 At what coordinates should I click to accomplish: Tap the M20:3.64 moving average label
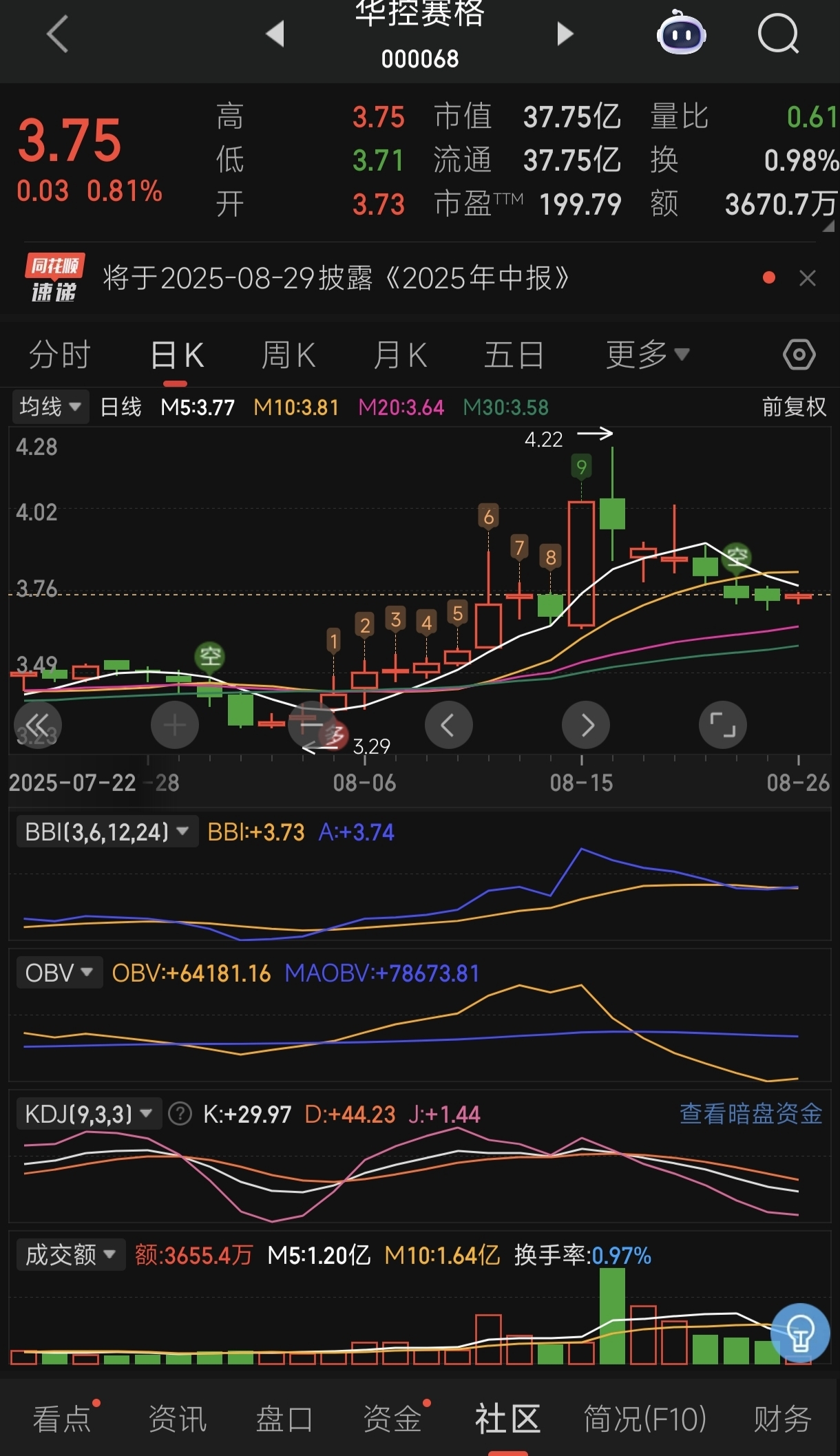(x=401, y=407)
